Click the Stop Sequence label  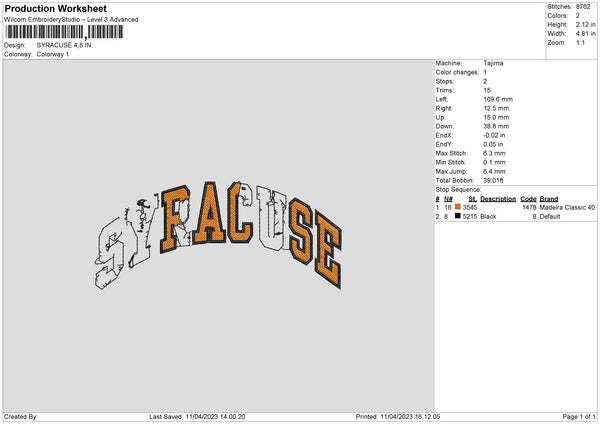click(x=458, y=190)
